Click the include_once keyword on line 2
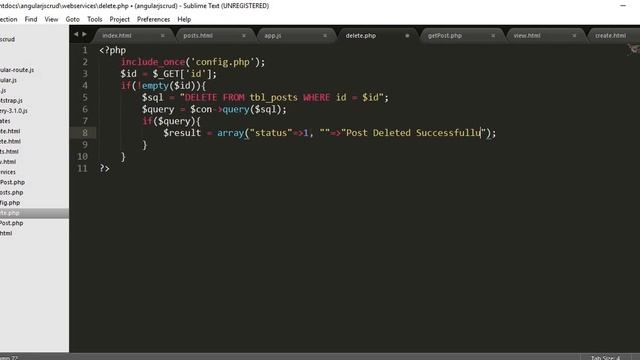The height and width of the screenshot is (360, 640). pyautogui.click(x=153, y=62)
